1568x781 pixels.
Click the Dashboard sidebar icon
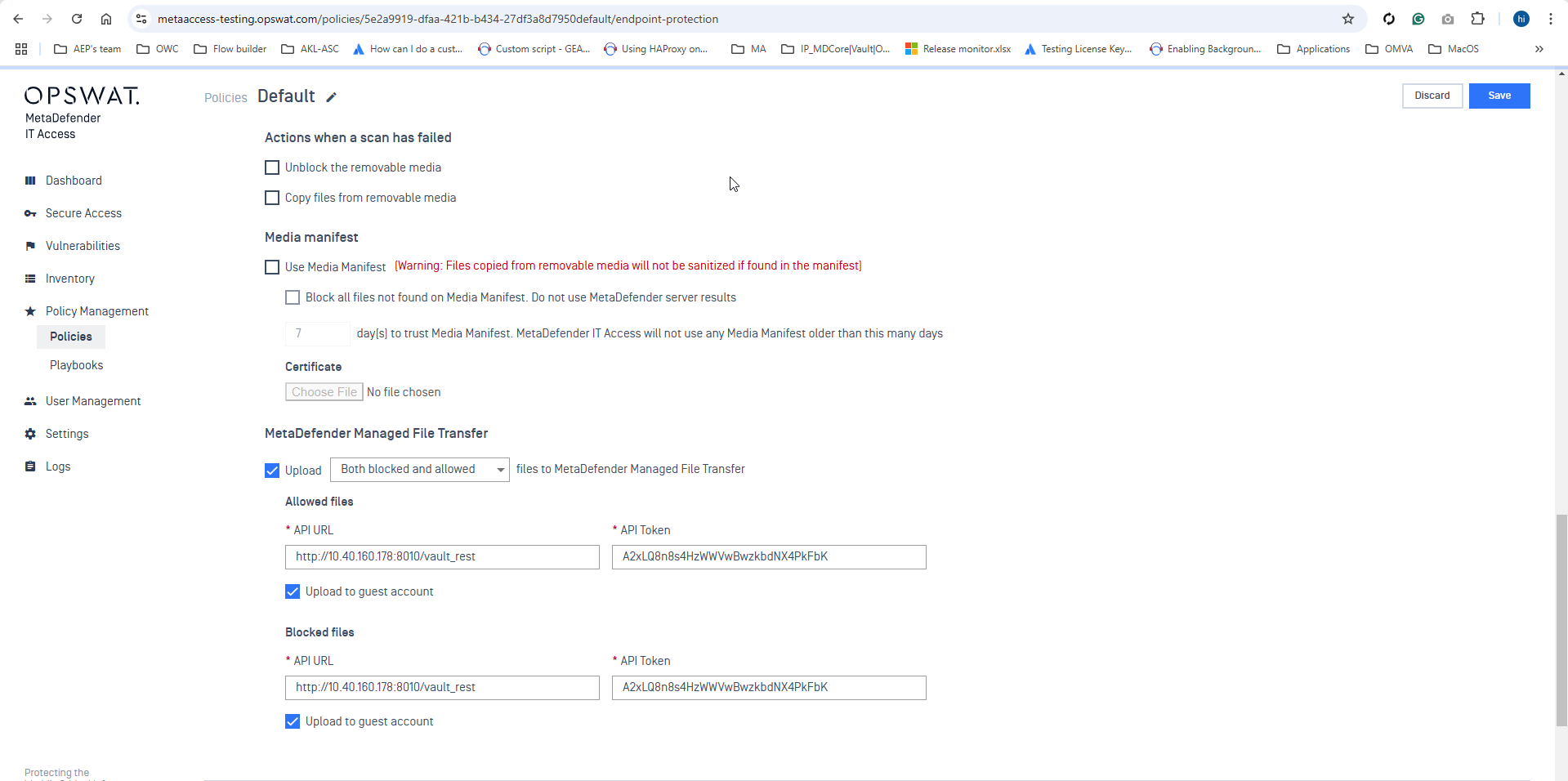pos(30,181)
